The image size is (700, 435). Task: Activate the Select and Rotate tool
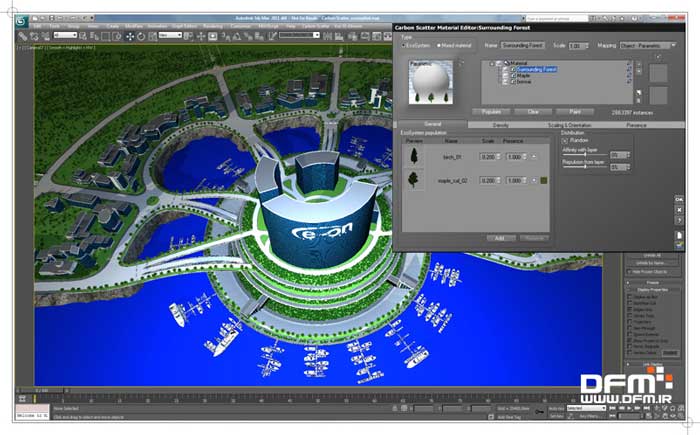pos(141,36)
